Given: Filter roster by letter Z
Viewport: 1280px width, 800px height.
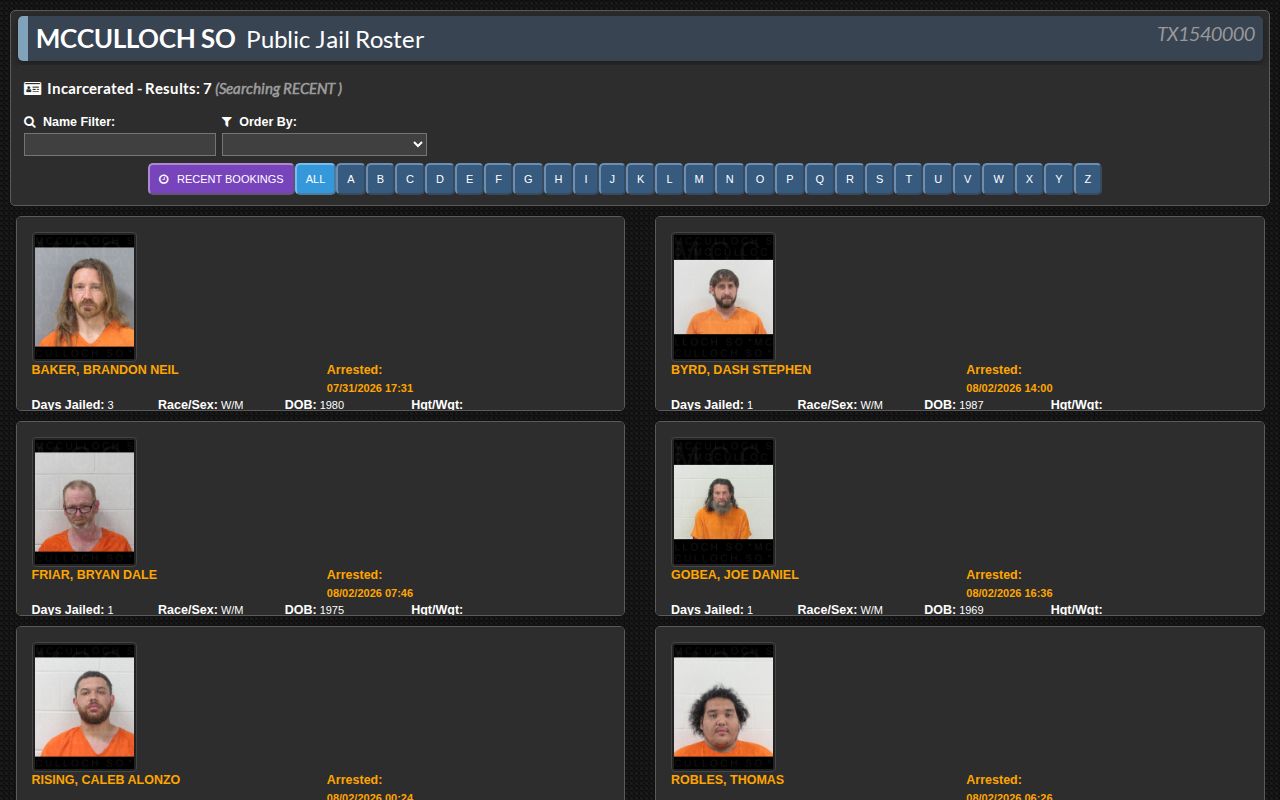Looking at the screenshot, I should tap(1088, 179).
